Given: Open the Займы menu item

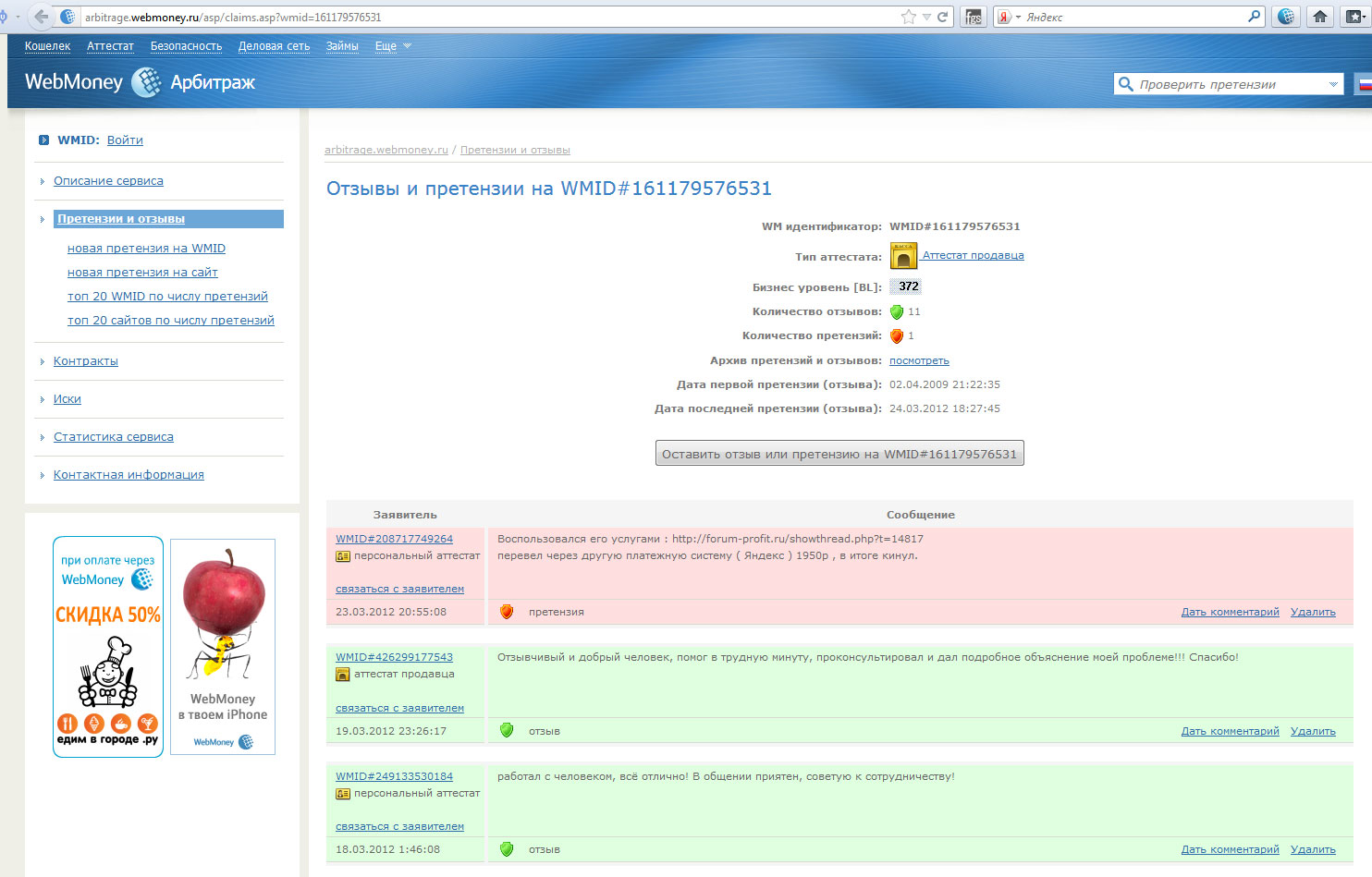Looking at the screenshot, I should (x=342, y=46).
